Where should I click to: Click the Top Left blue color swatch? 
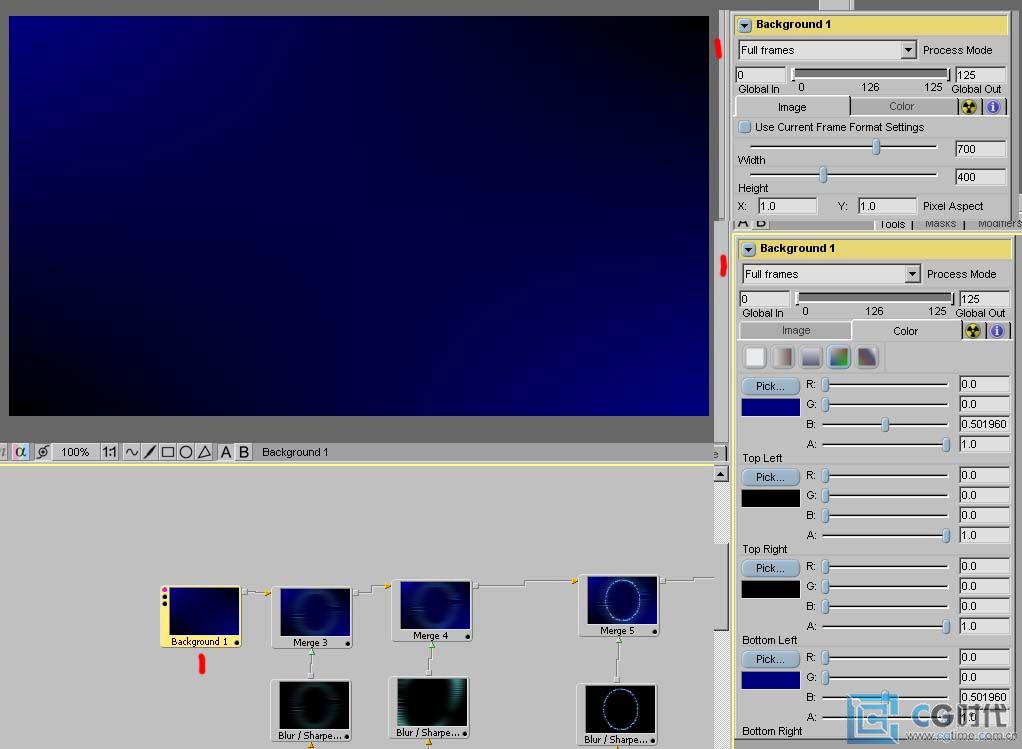770,407
